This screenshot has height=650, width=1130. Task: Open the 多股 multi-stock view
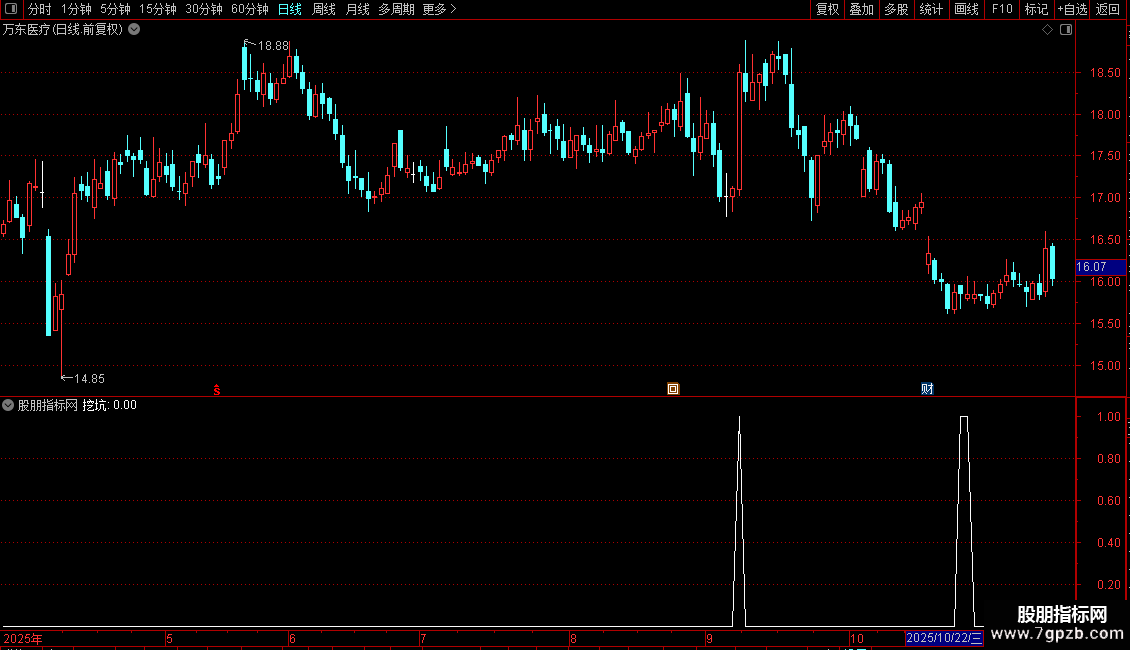(x=896, y=9)
